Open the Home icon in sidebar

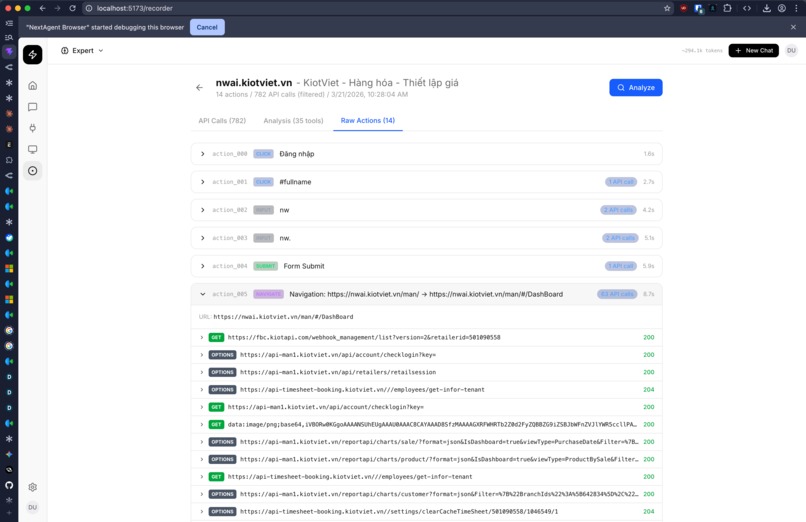(32, 85)
